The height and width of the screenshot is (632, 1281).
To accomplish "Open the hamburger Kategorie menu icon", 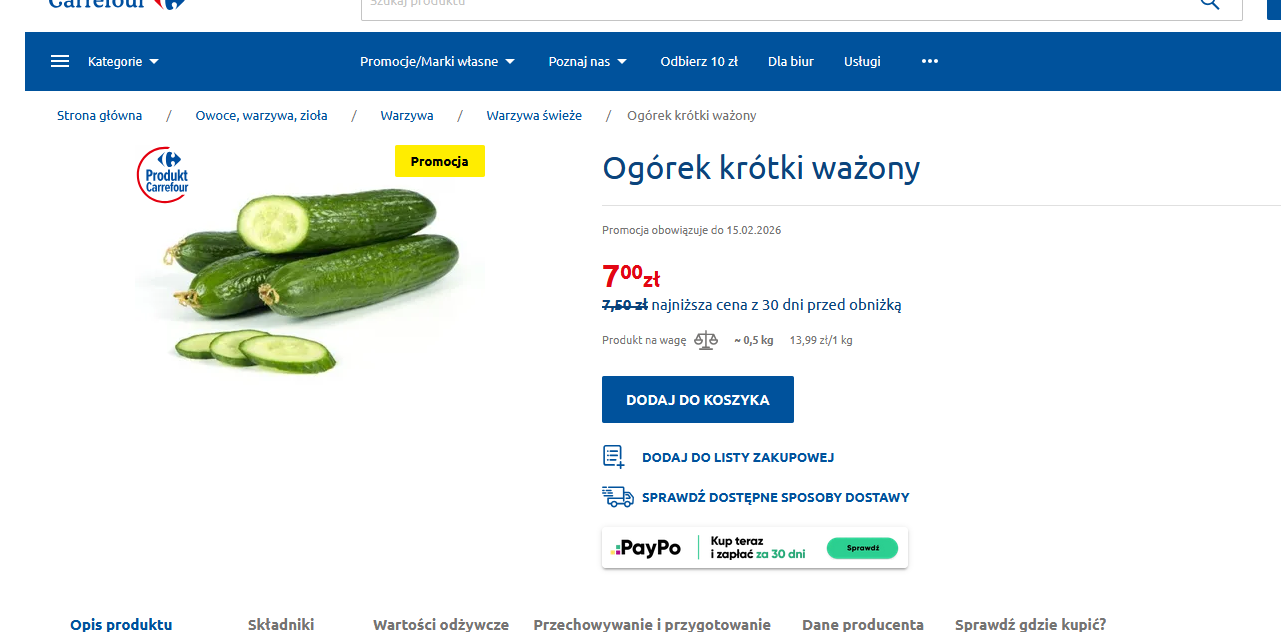I will (x=60, y=61).
